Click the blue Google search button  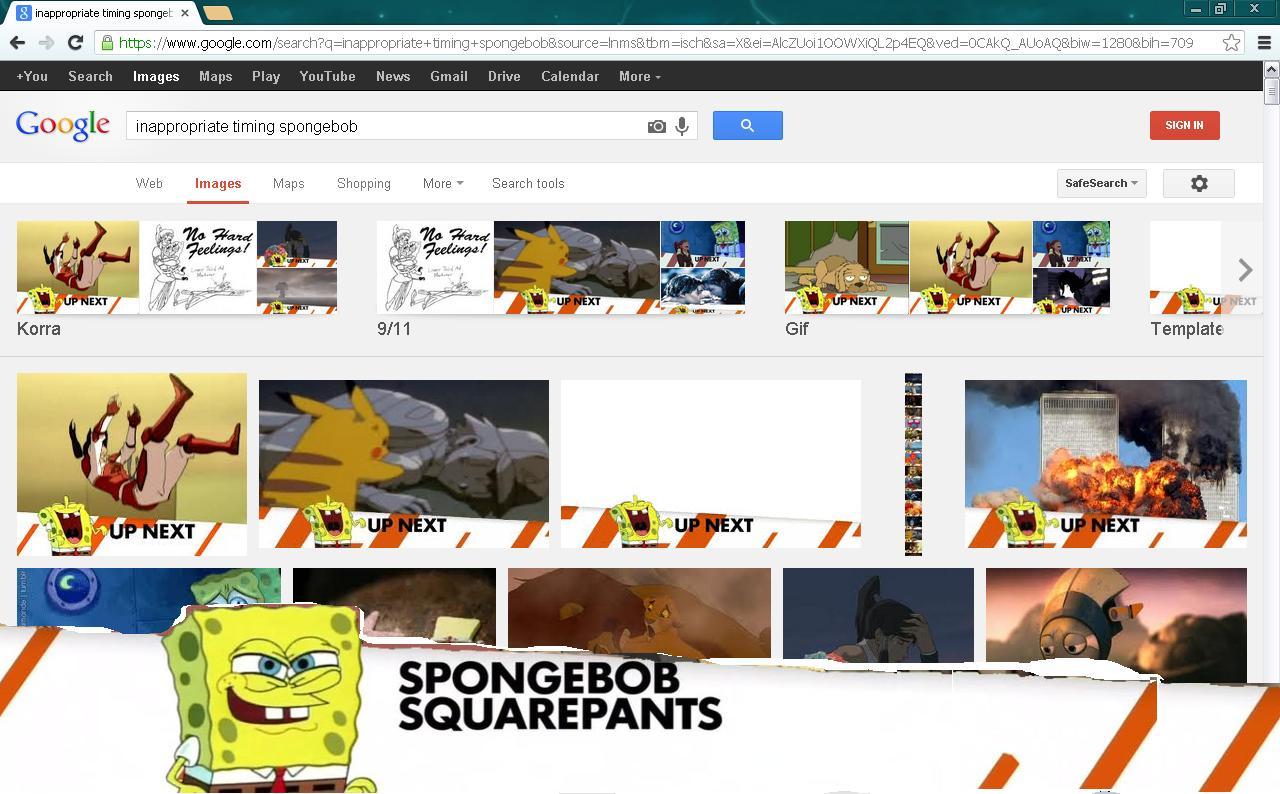[747, 125]
